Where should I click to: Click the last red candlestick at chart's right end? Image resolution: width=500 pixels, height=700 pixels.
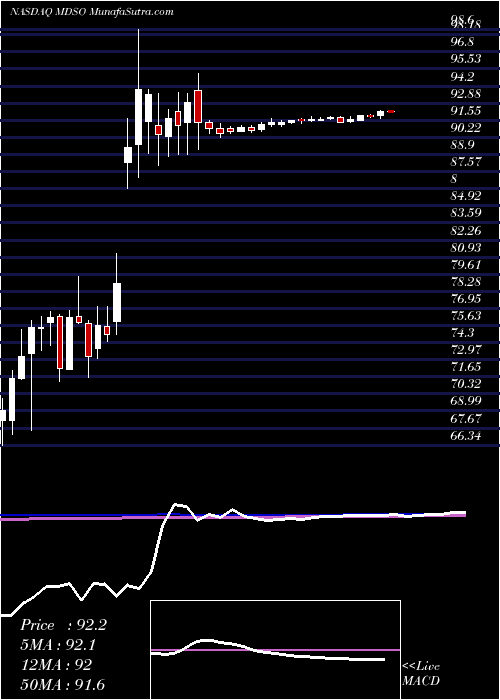pyautogui.click(x=391, y=111)
